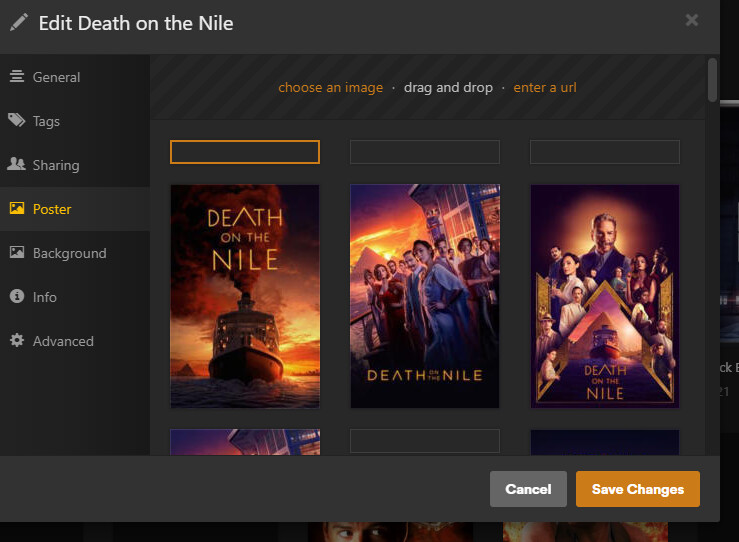The height and width of the screenshot is (542, 739).
Task: Click the Info circle icon
Action: pos(17,296)
